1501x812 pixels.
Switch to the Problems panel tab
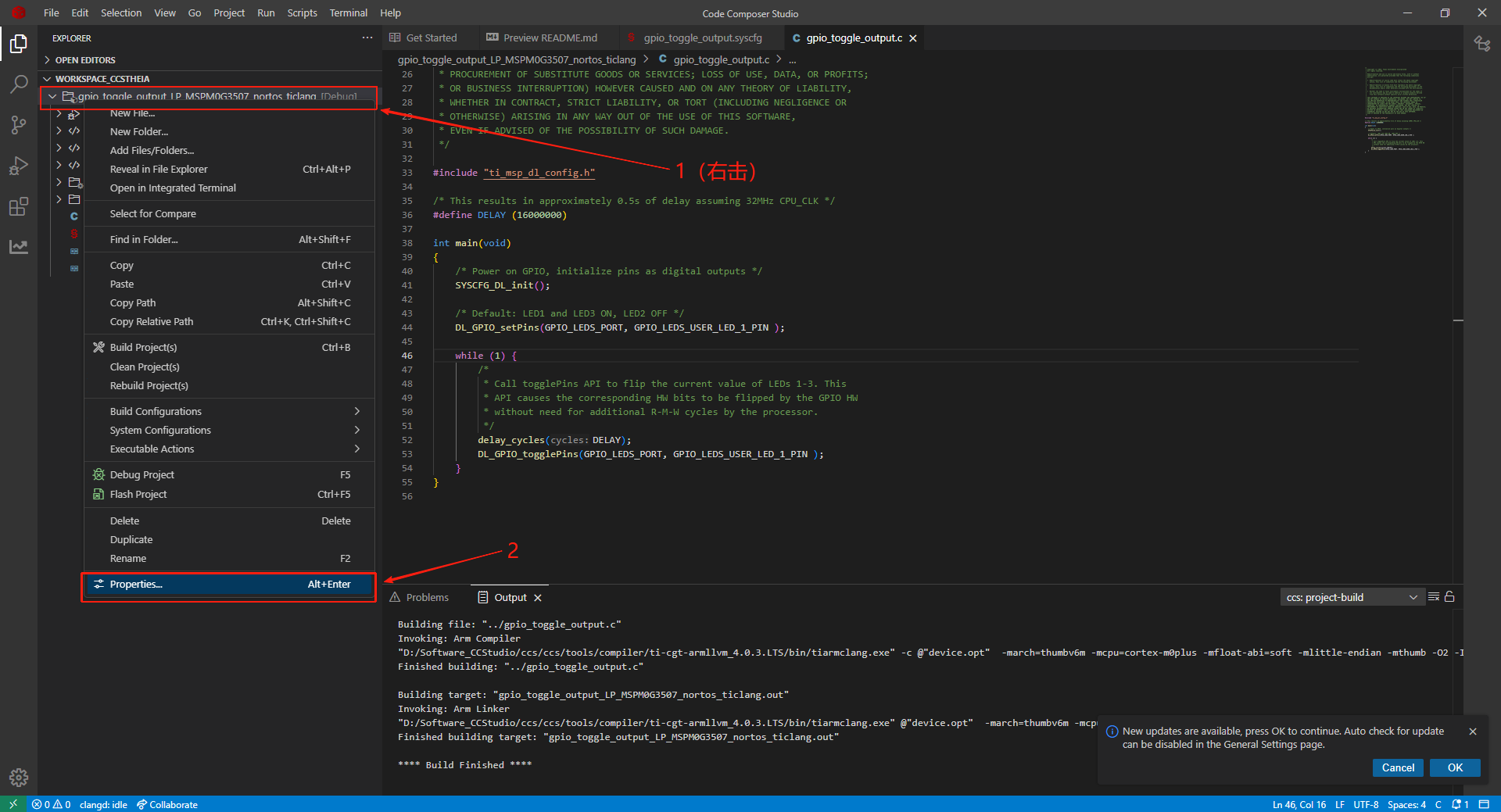click(x=420, y=597)
